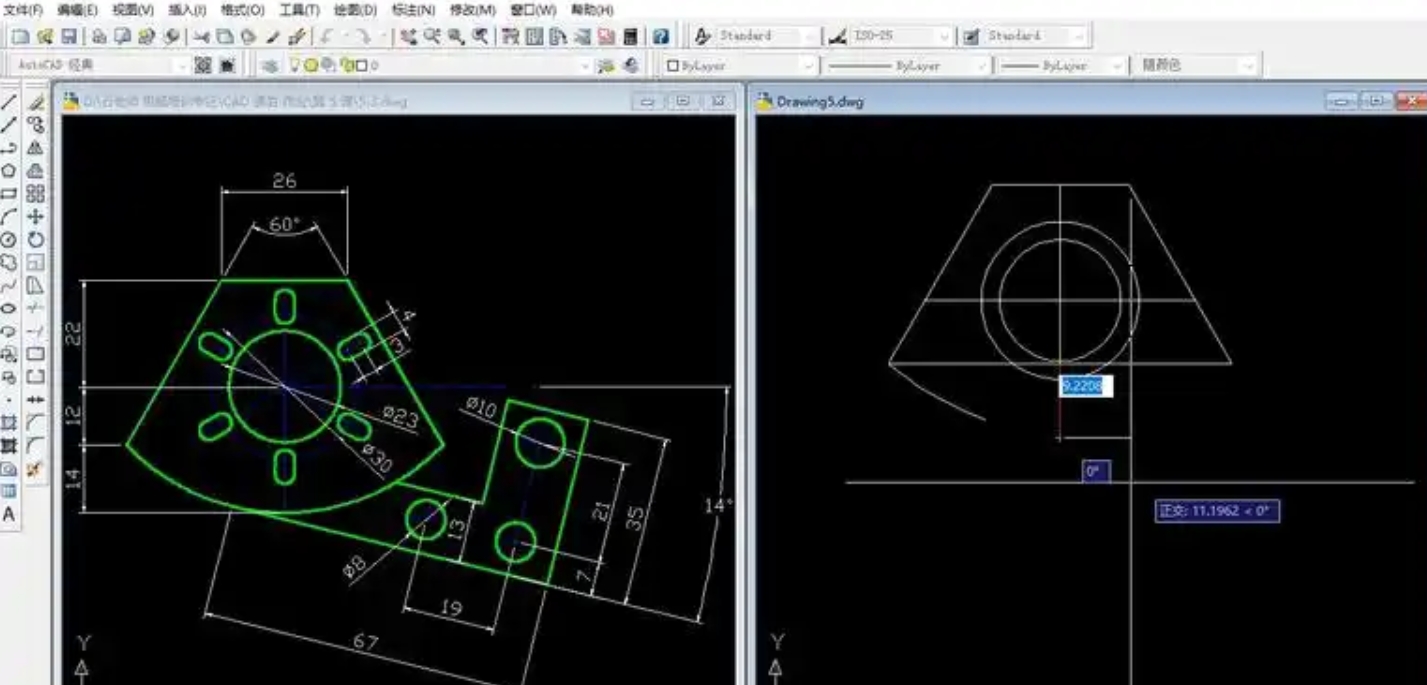The image size is (1427, 685).
Task: Open the Help question mark icon
Action: 660,37
